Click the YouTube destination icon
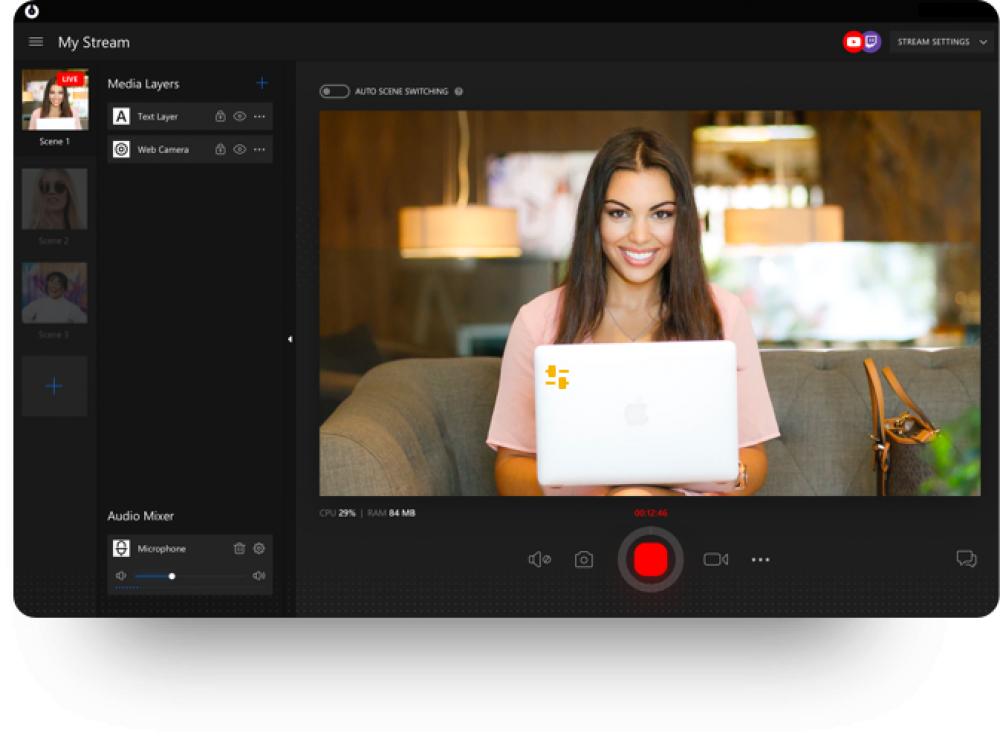1000x741 pixels. click(853, 42)
